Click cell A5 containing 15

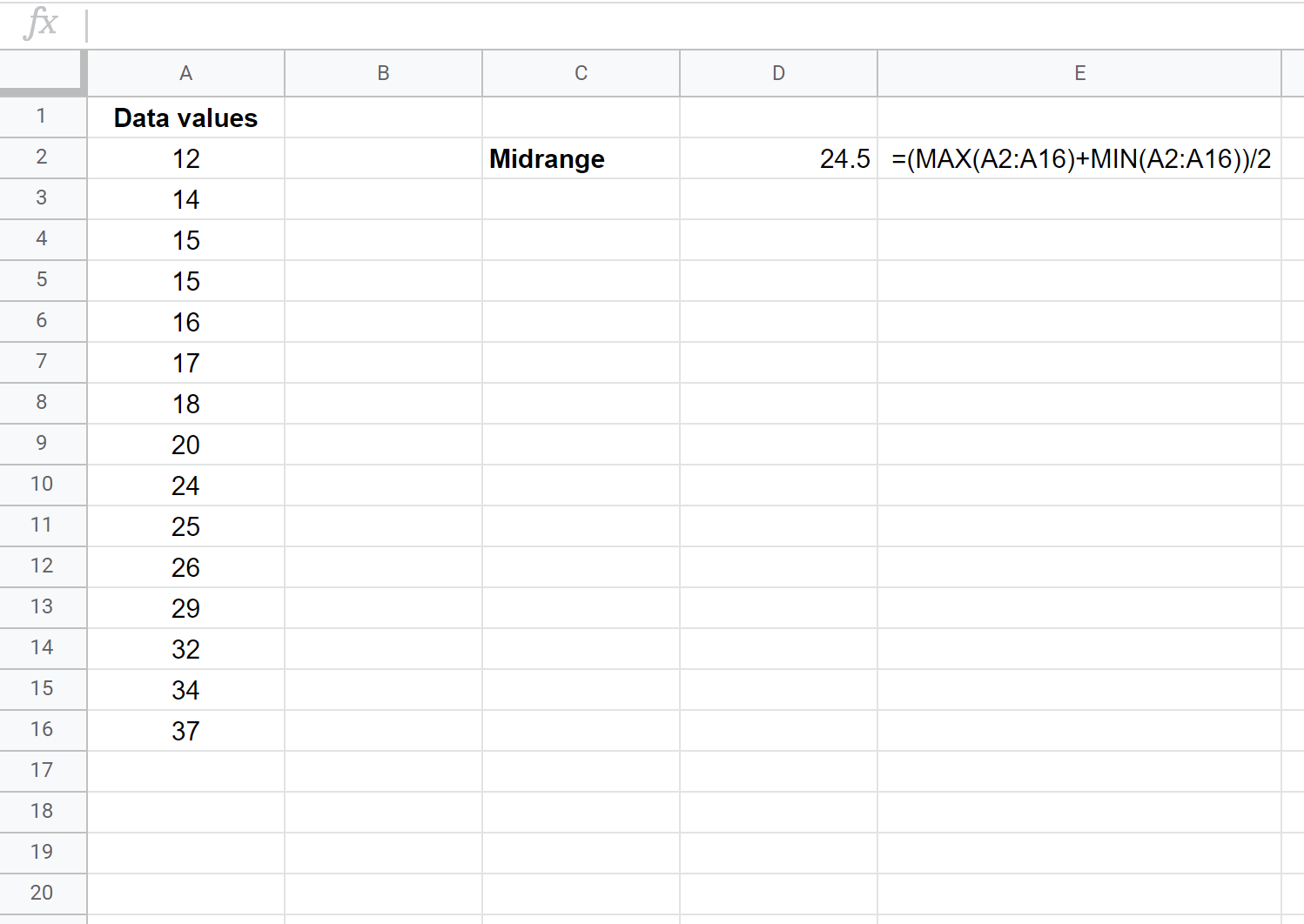pyautogui.click(x=186, y=281)
